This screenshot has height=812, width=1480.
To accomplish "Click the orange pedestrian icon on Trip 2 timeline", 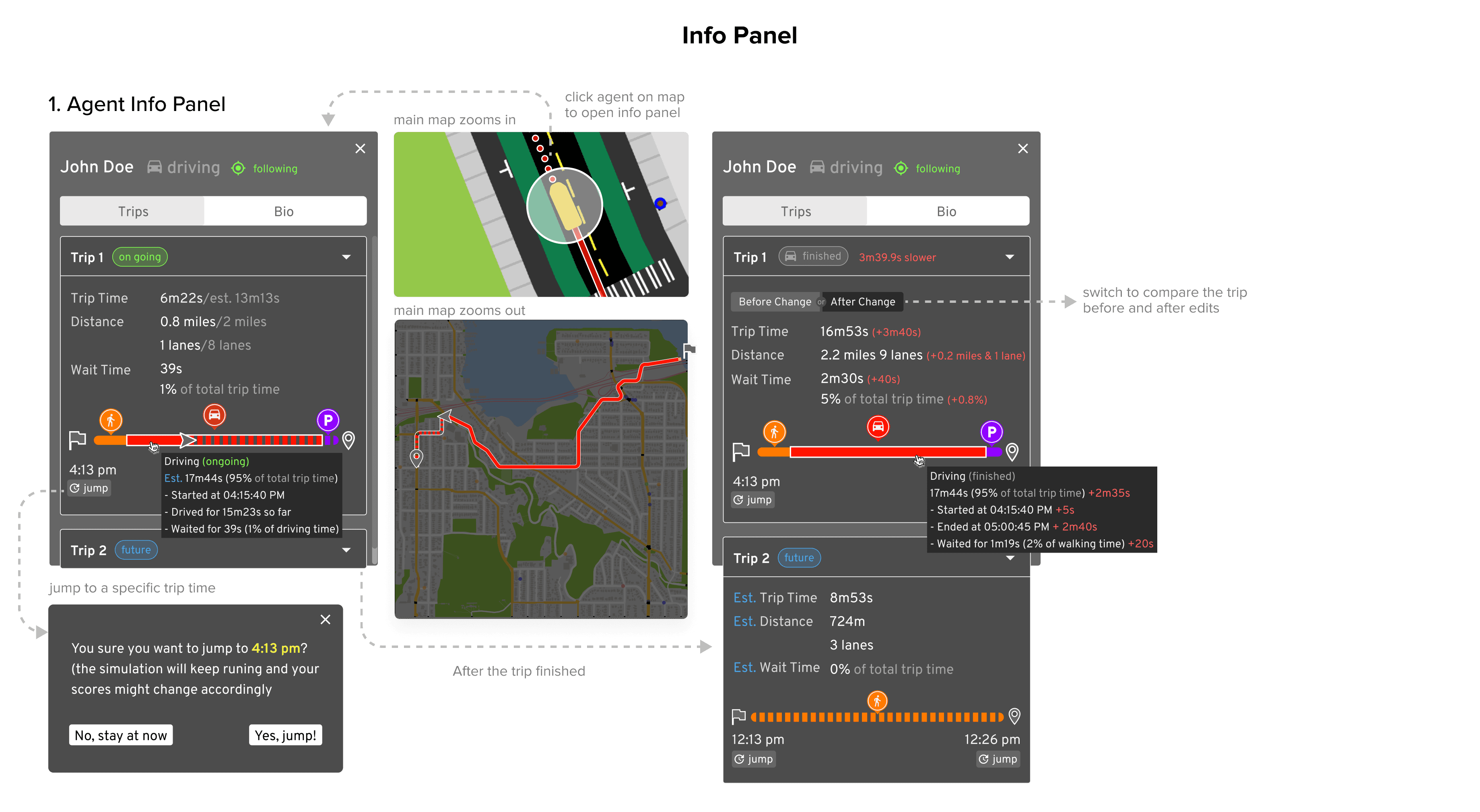I will (877, 701).
